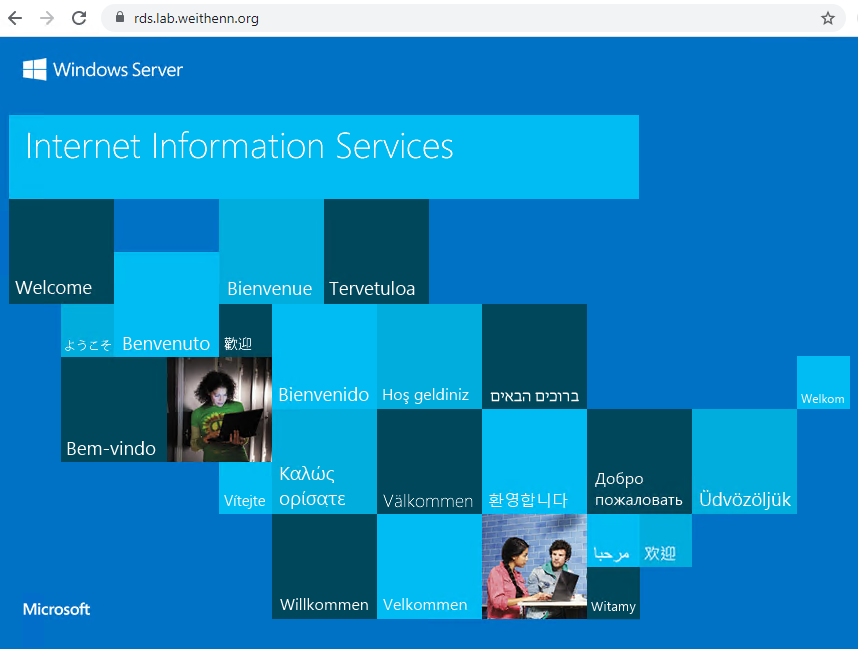Click the Üdvözöljük tile
The width and height of the screenshot is (858, 649).
click(745, 461)
